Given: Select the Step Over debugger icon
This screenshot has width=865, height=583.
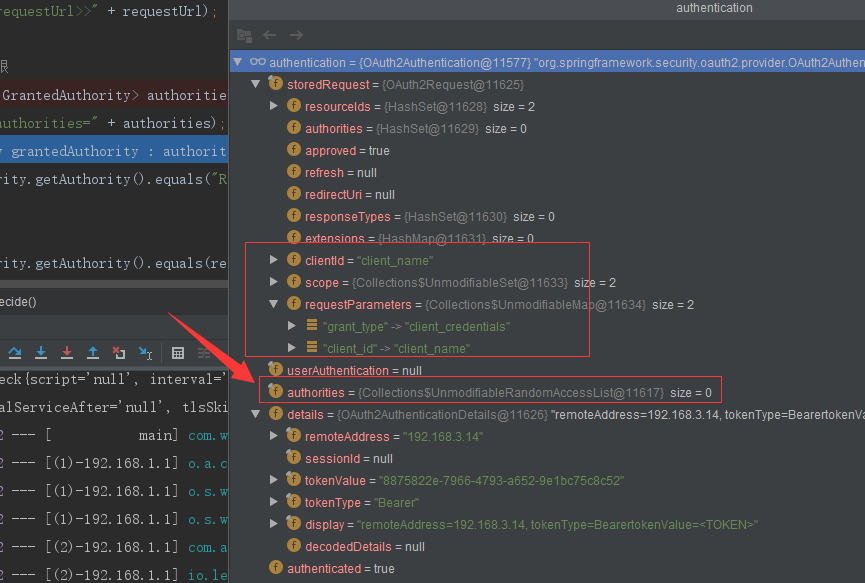Looking at the screenshot, I should pyautogui.click(x=15, y=353).
